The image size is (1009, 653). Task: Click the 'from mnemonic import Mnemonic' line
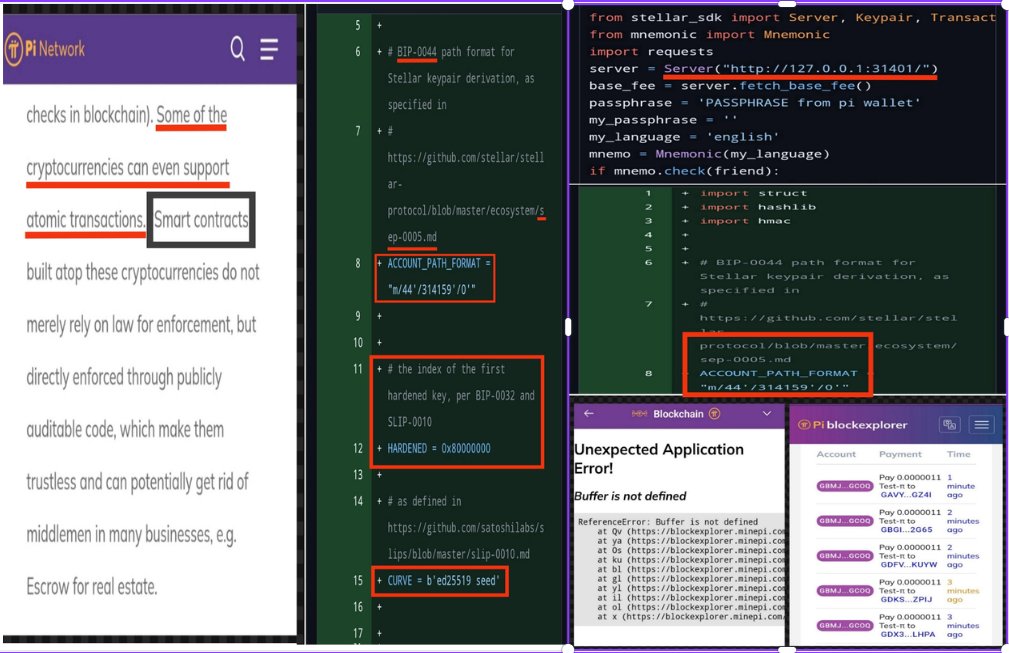(709, 34)
